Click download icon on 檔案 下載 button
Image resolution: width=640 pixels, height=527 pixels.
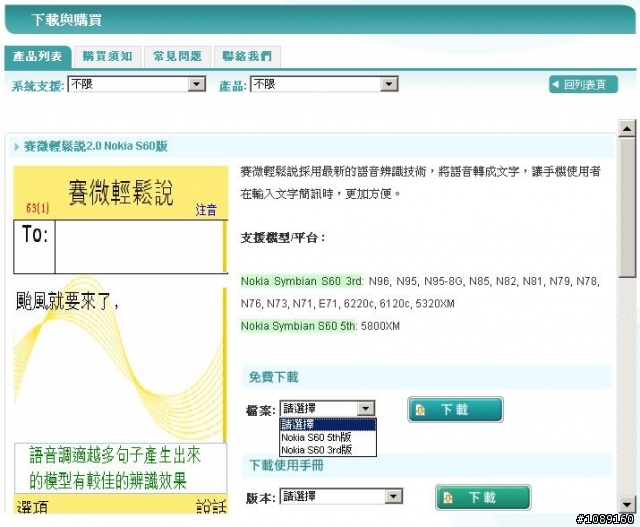[420, 409]
